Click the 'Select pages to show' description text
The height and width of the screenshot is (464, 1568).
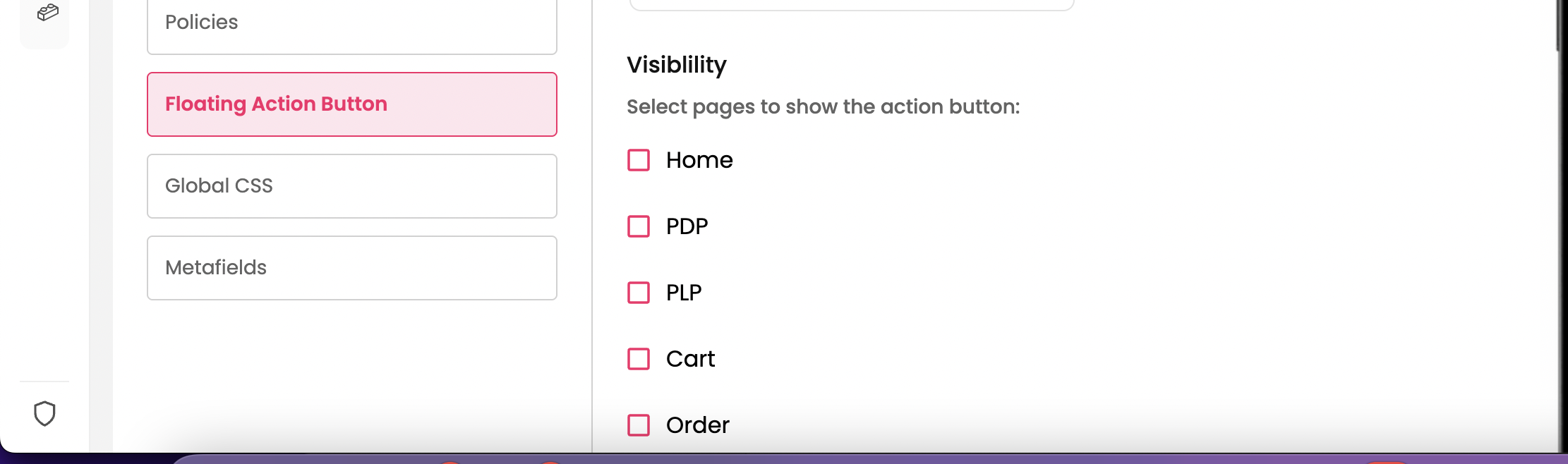[823, 106]
